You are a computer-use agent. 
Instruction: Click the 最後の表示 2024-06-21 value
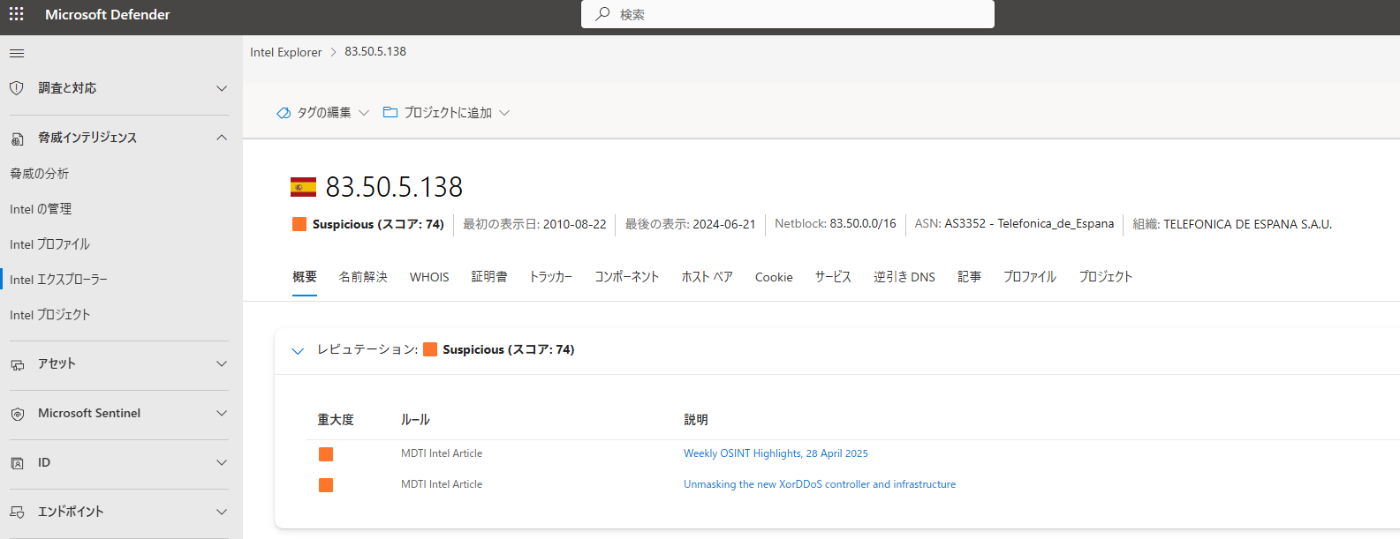click(724, 224)
